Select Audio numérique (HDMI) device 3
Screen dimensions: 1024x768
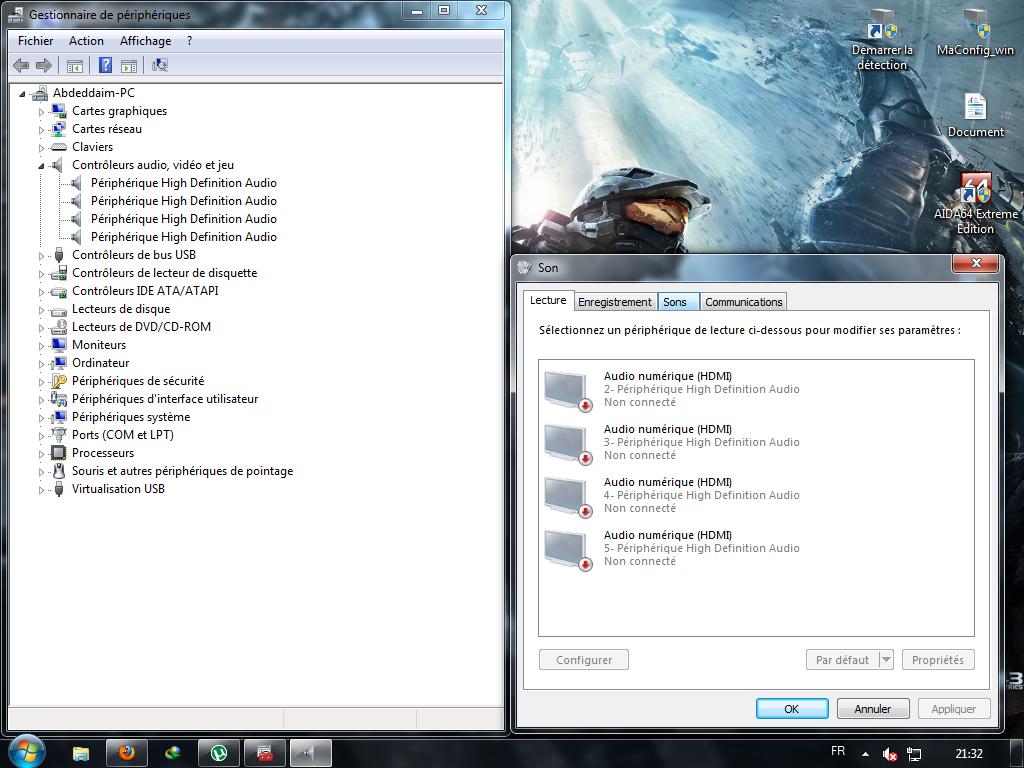point(756,442)
